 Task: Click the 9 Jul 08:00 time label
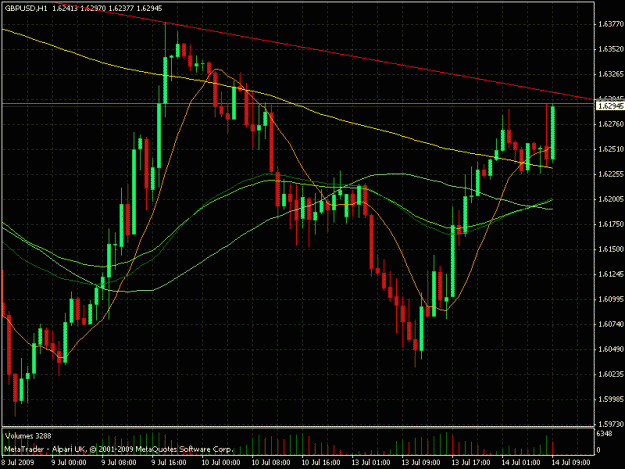click(119, 463)
